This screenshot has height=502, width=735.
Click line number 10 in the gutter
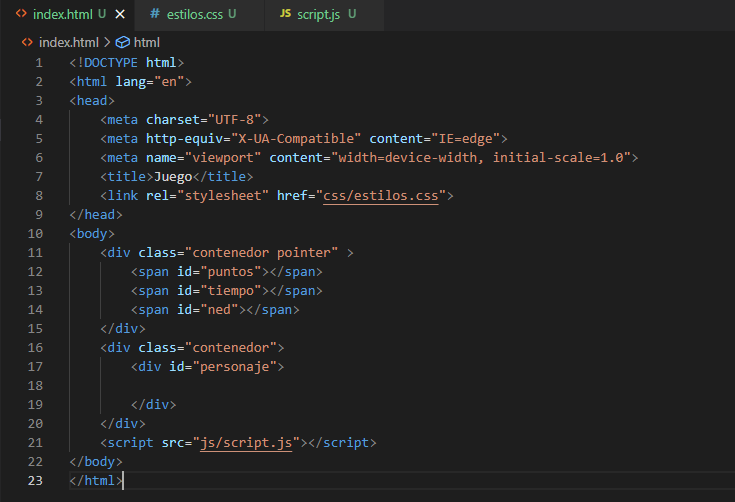(x=35, y=233)
